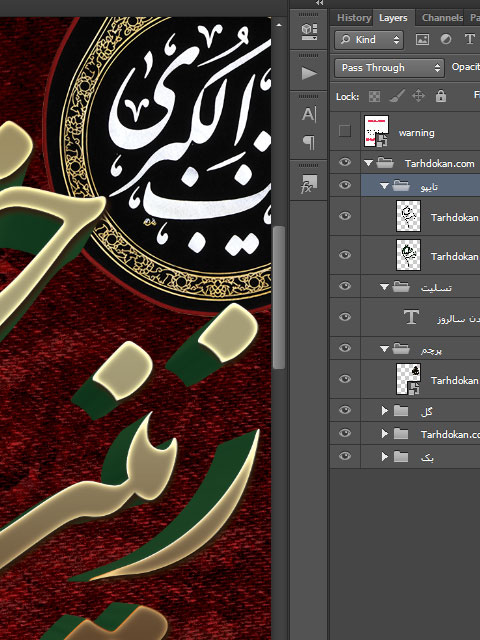480x640 pixels.
Task: Hide the گل group
Action: coord(345,410)
